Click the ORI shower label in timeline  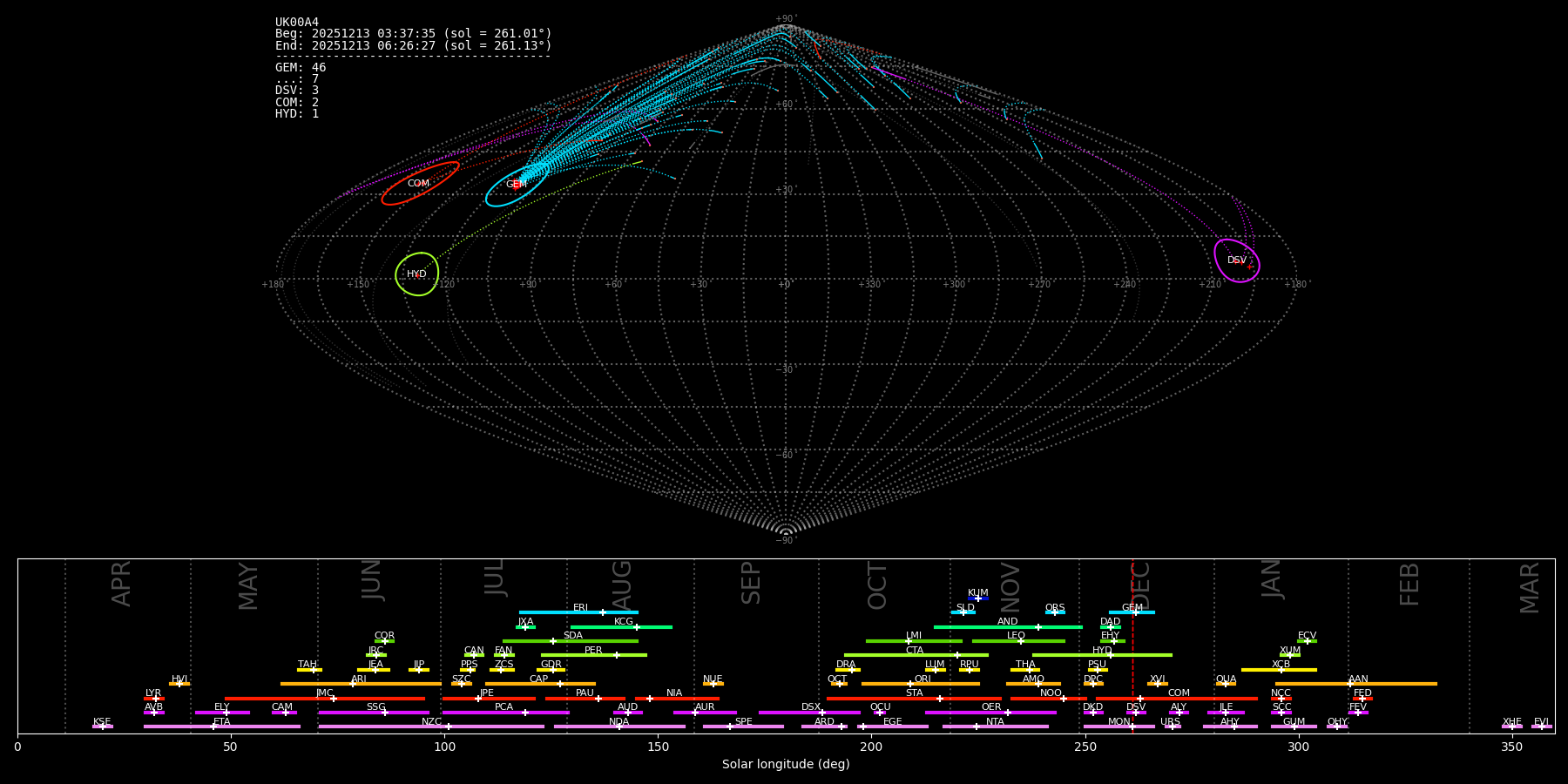coord(923,679)
